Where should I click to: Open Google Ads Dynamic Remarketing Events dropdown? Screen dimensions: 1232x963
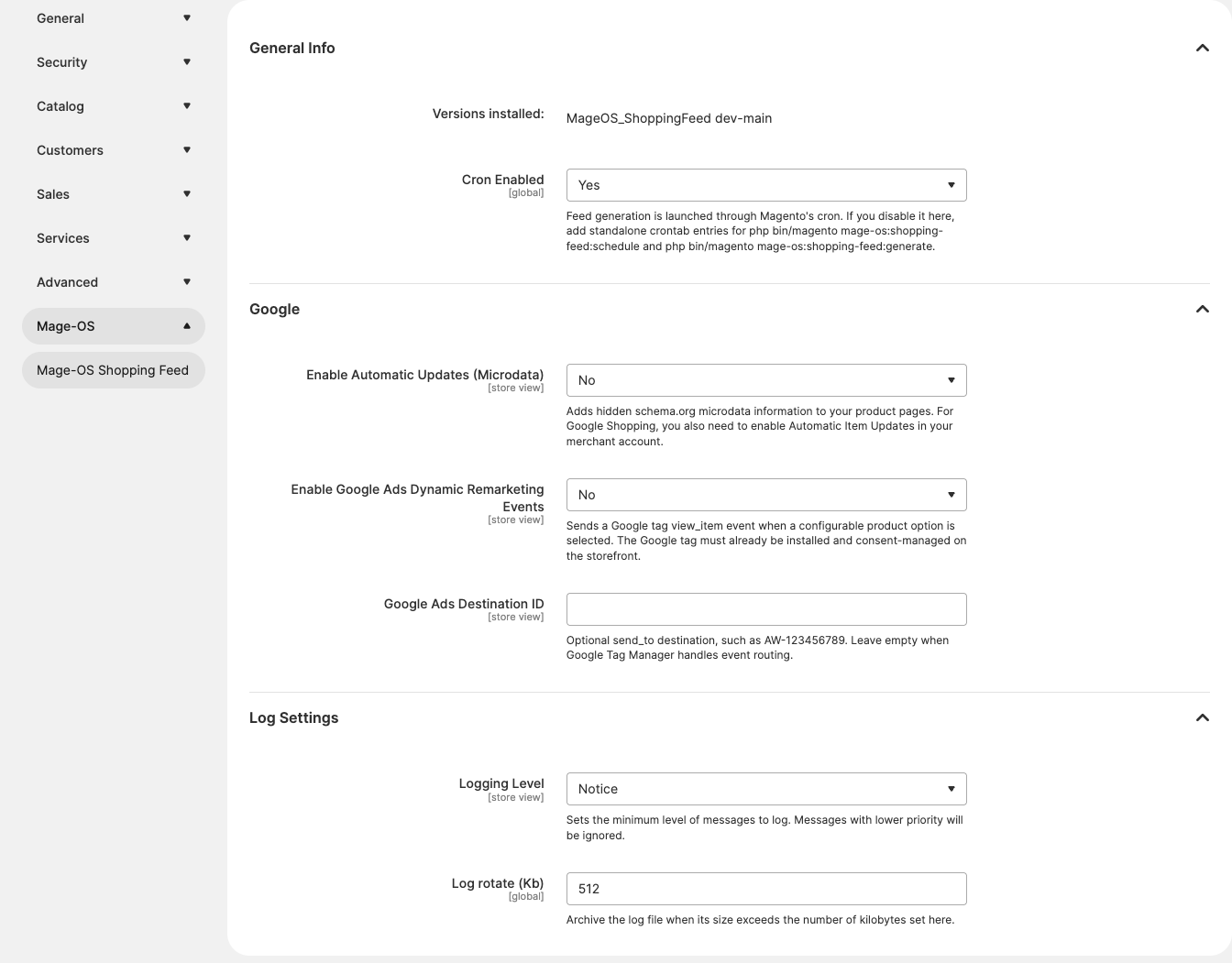pos(766,495)
